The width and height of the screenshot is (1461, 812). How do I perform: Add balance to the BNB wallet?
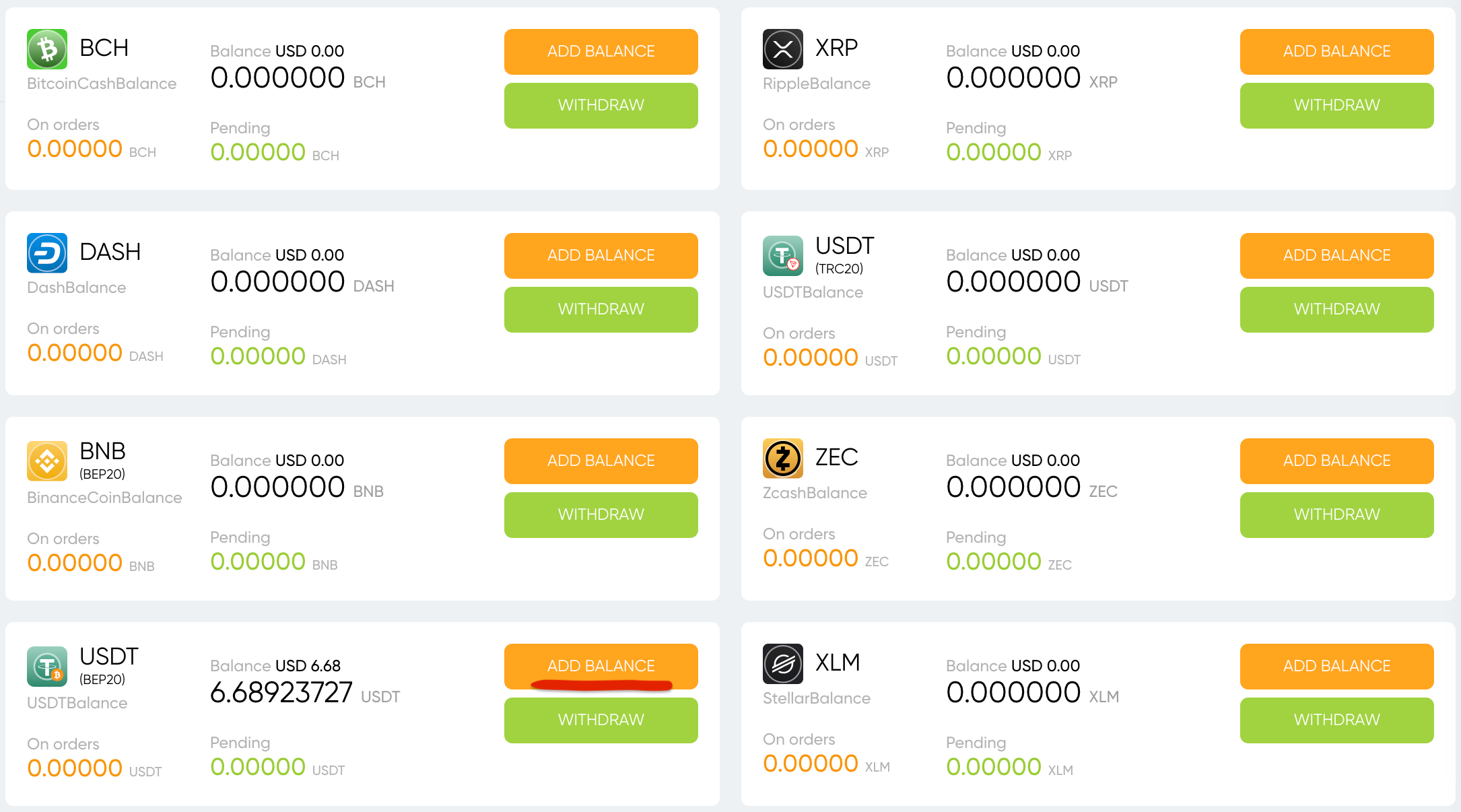click(x=601, y=461)
